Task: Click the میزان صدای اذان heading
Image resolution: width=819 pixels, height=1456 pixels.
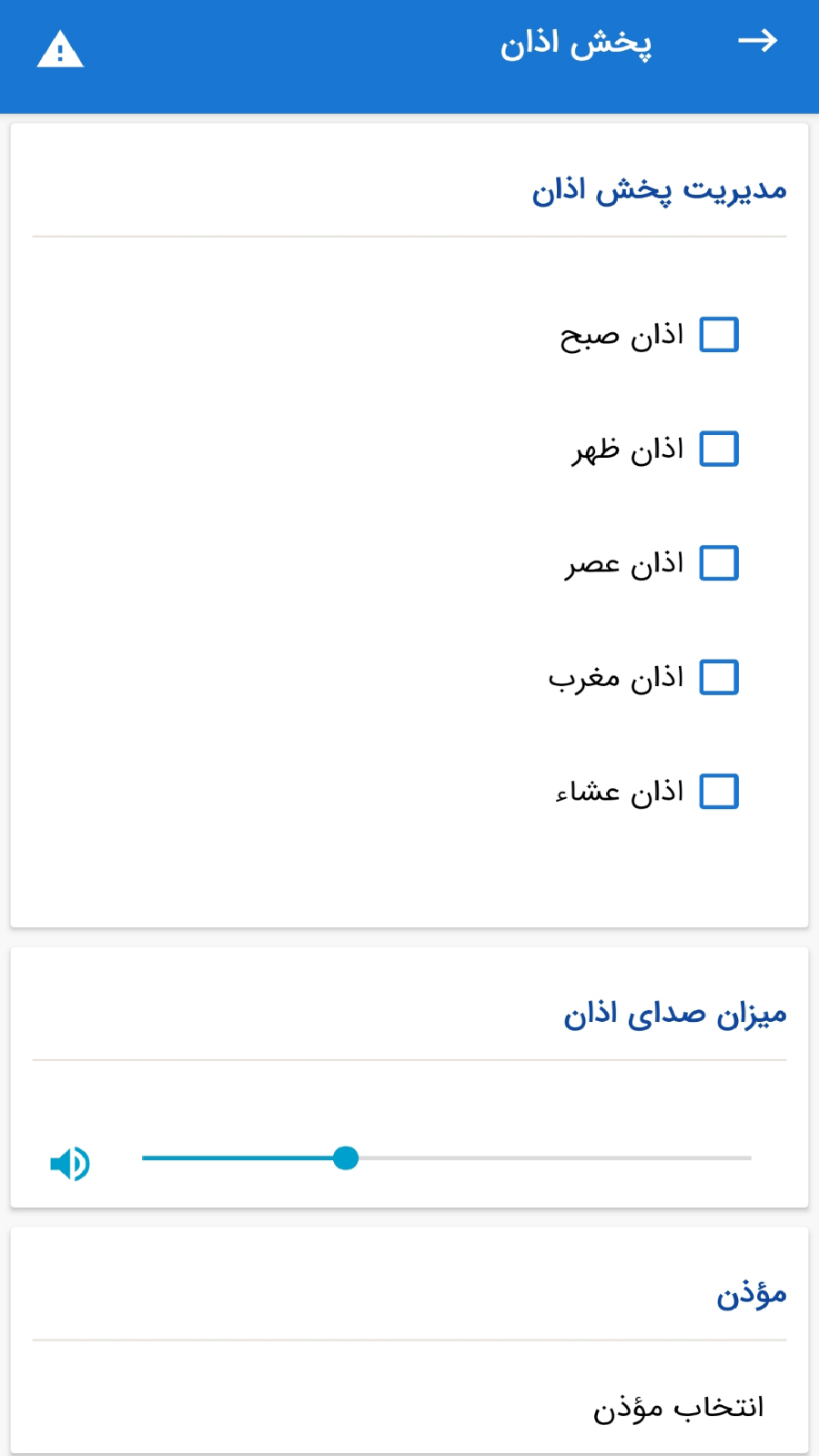Action: 673,1012
